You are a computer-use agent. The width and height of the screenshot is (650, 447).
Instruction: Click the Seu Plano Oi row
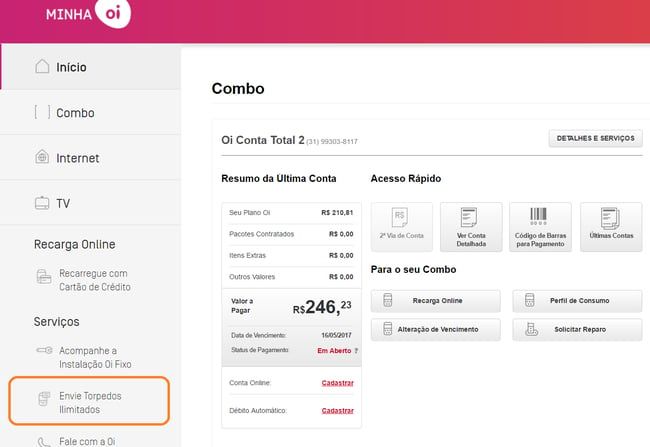point(291,213)
